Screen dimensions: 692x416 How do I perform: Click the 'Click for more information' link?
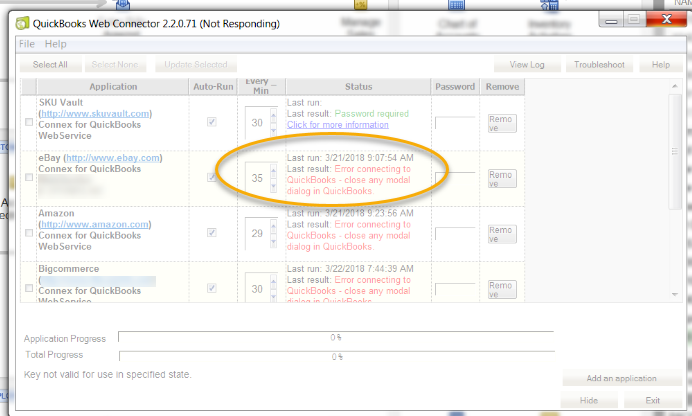coord(338,125)
